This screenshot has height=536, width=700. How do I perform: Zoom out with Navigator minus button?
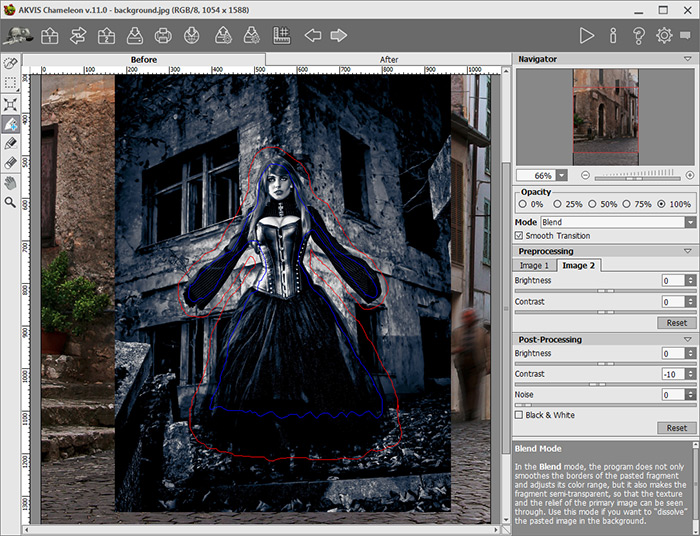pos(585,175)
